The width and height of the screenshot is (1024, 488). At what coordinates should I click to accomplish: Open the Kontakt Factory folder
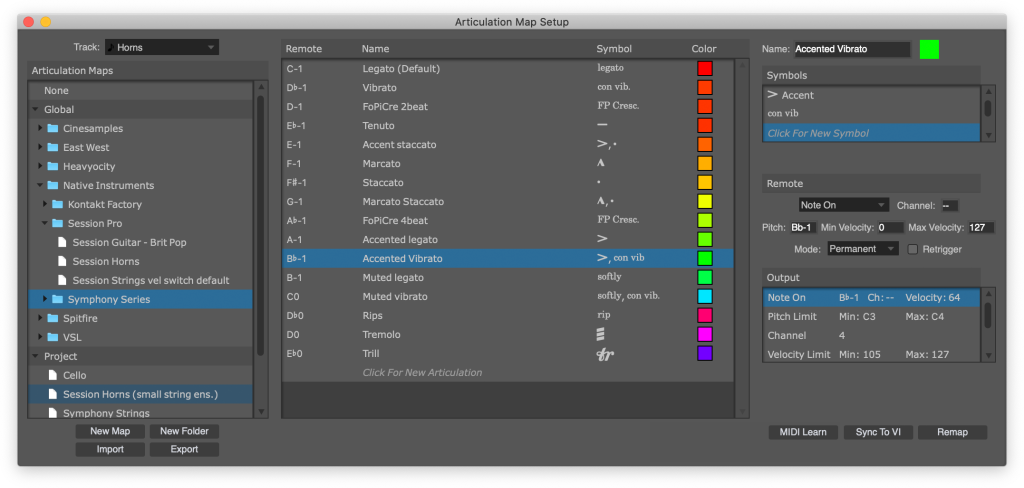pyautogui.click(x=104, y=204)
